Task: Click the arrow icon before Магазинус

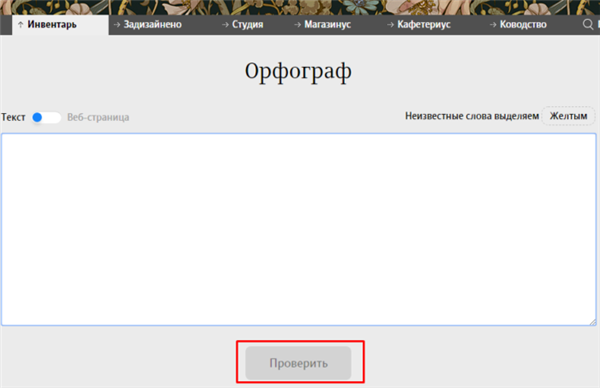Action: tap(297, 24)
